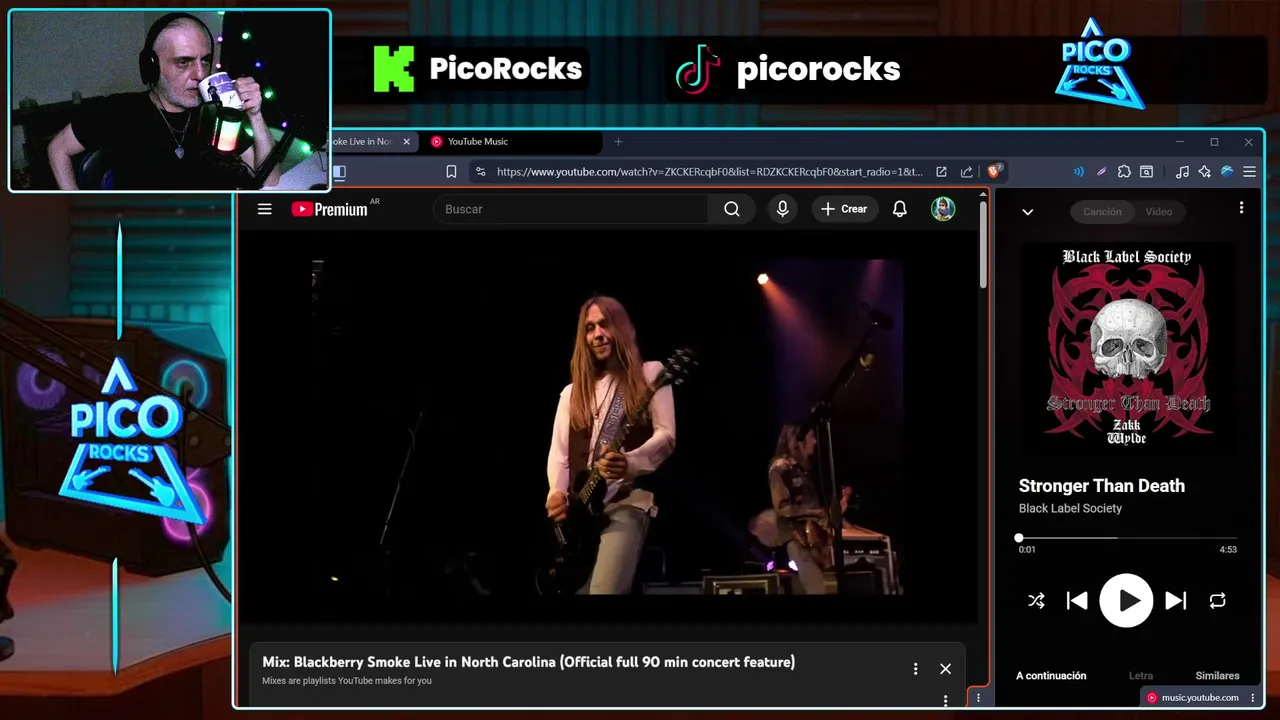The height and width of the screenshot is (720, 1280).
Task: Open the A continuación tab
Action: (1051, 676)
